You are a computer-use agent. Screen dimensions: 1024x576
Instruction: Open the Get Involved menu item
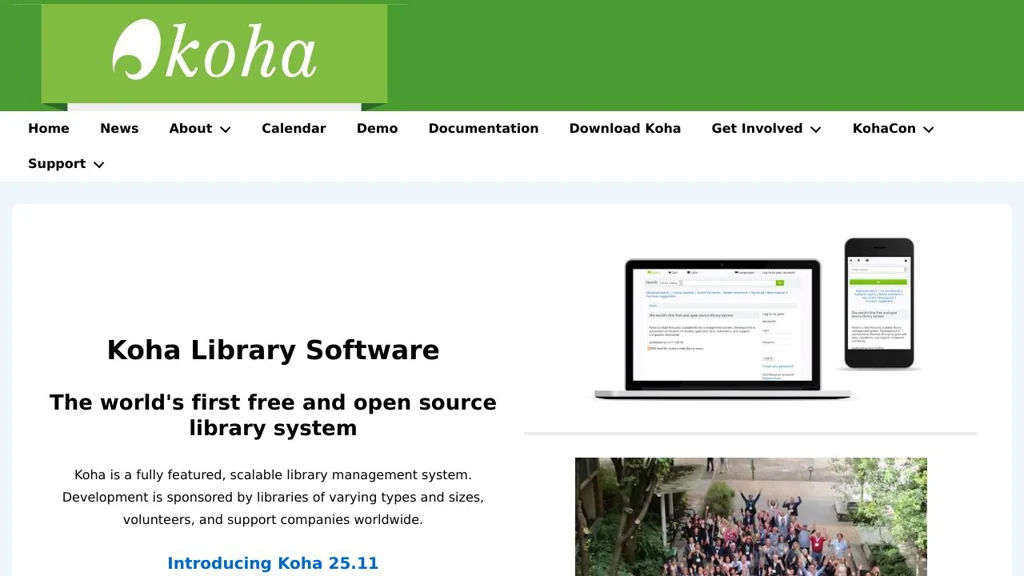[757, 129]
